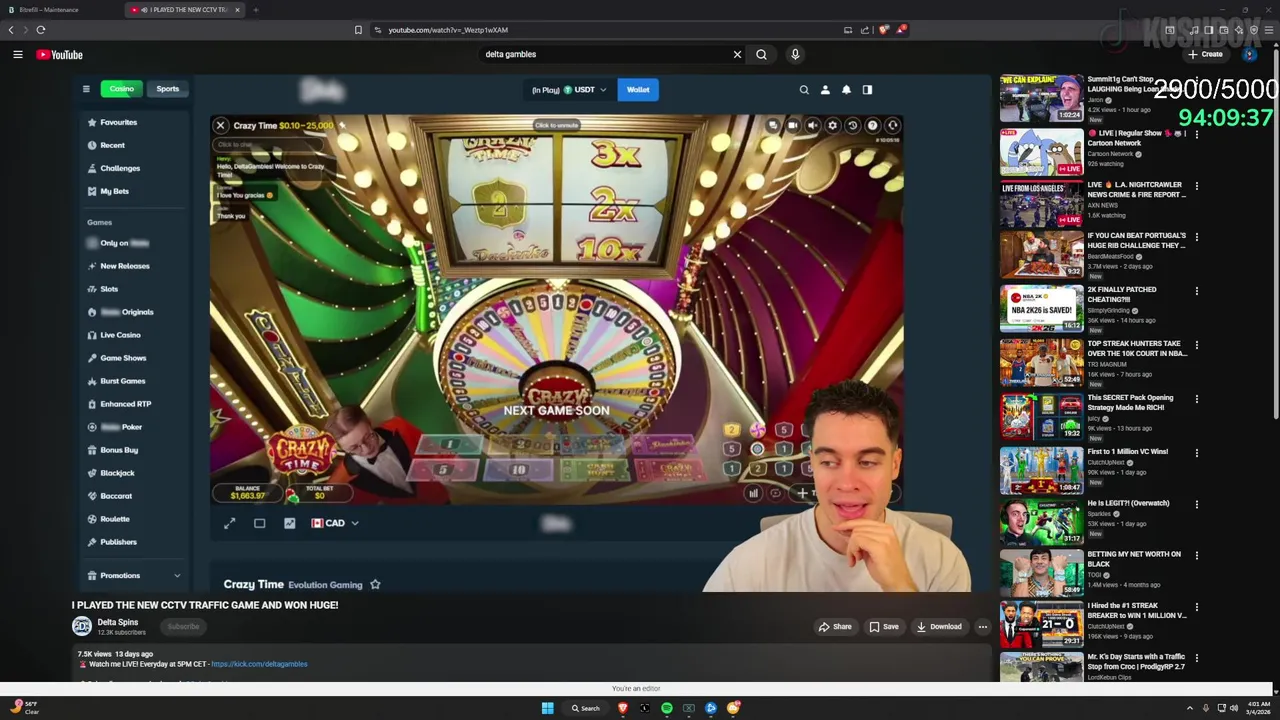This screenshot has width=1280, height=720.
Task: Open Crazy Time chat icon
Action: click(x=772, y=126)
